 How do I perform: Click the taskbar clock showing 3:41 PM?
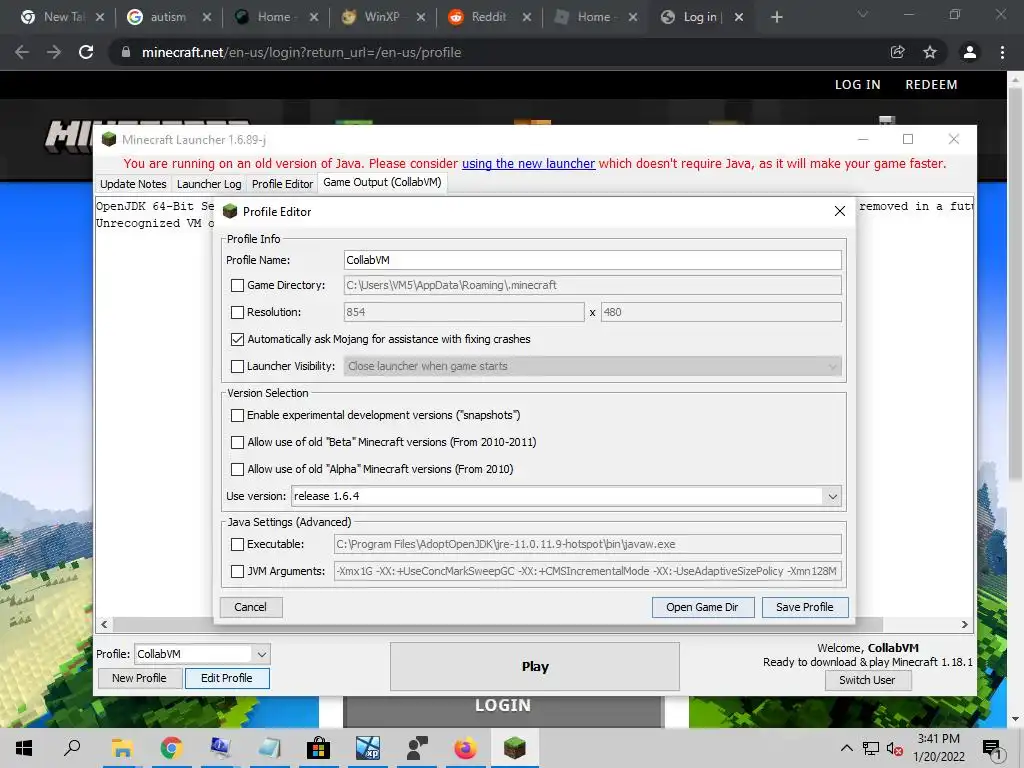938,748
